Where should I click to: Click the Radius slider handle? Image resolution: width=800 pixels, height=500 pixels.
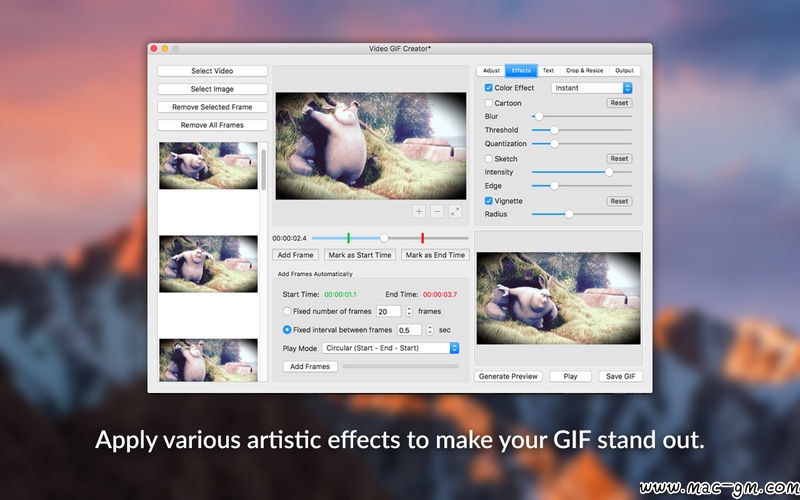click(569, 214)
